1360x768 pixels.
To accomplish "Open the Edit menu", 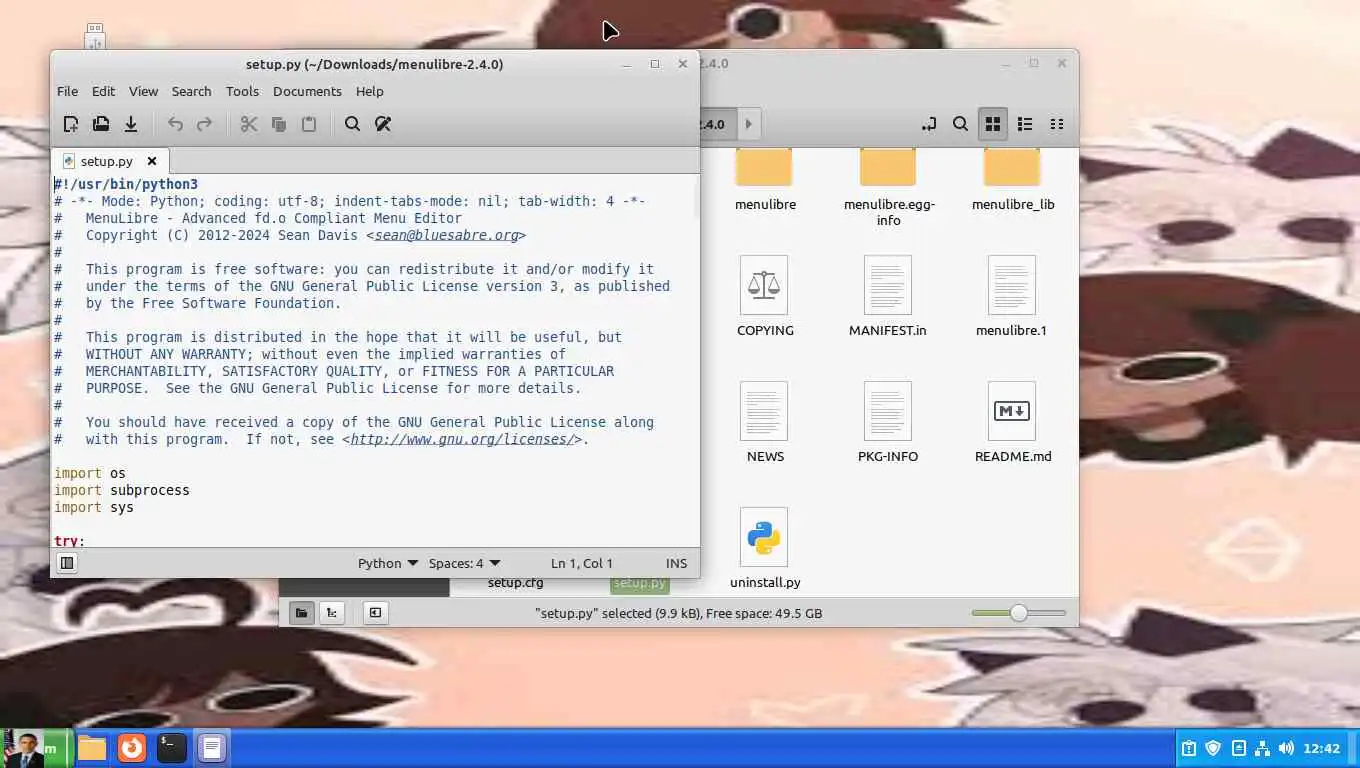I will coord(103,91).
